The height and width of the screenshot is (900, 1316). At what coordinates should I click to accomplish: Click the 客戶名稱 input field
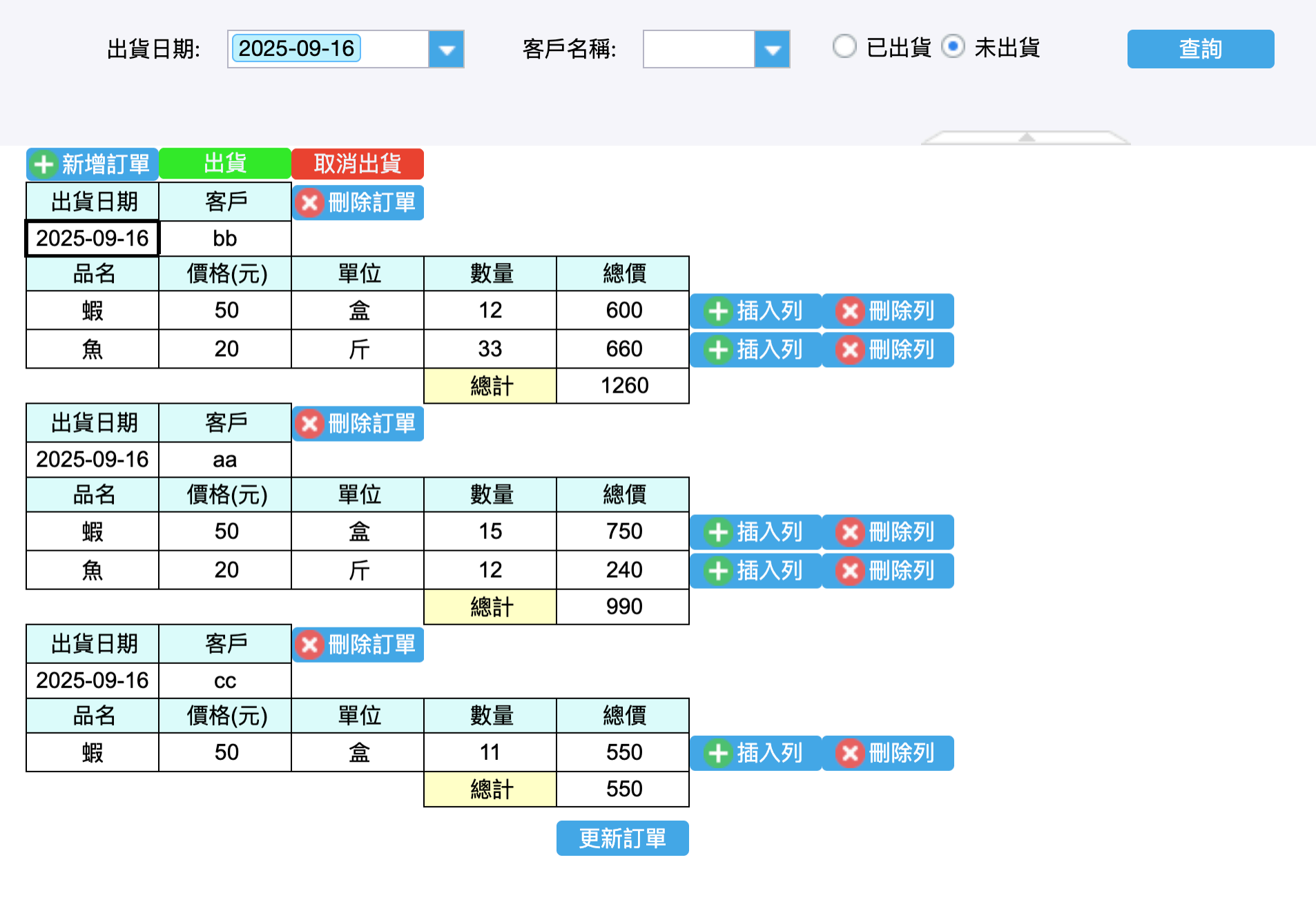point(698,49)
